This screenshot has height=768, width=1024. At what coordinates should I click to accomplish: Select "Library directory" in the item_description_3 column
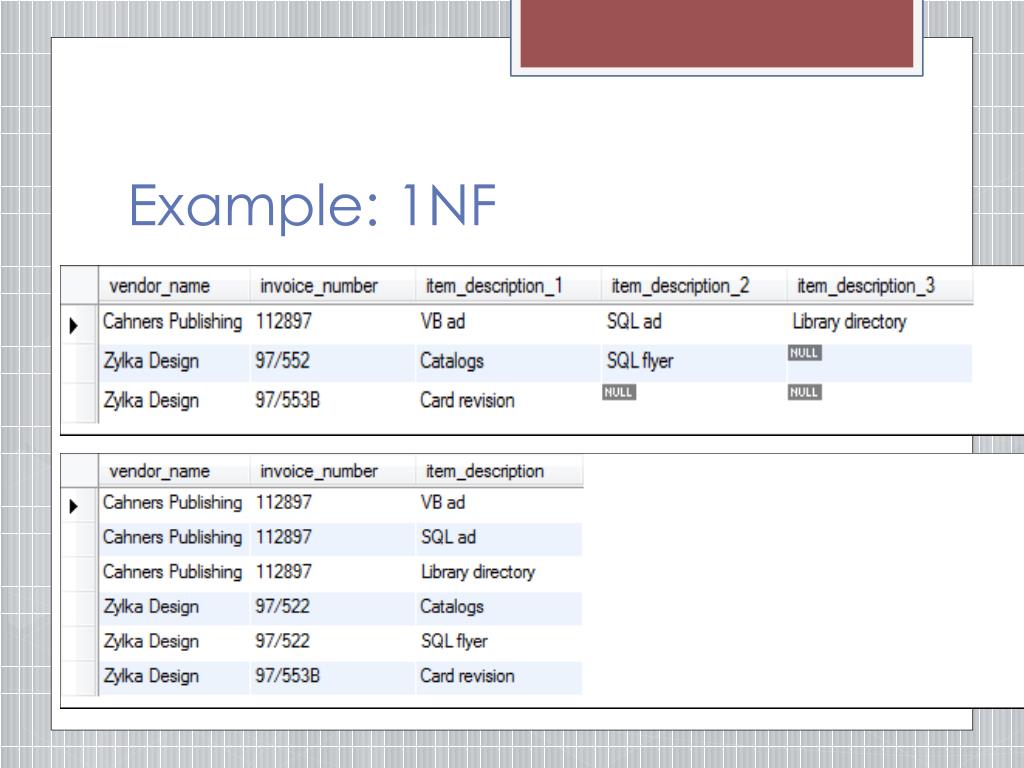(849, 321)
